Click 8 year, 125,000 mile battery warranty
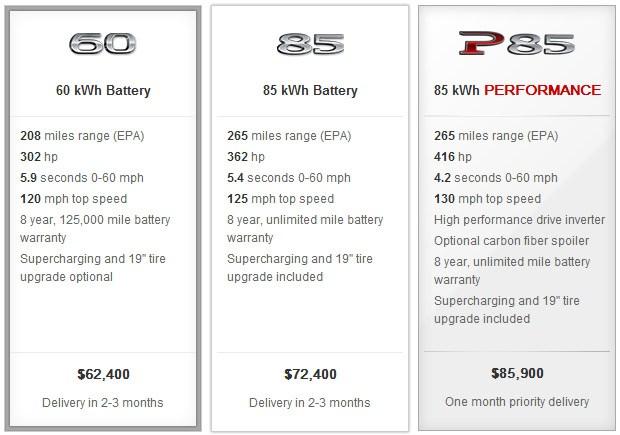This screenshot has width=620, height=435. [x=95, y=229]
